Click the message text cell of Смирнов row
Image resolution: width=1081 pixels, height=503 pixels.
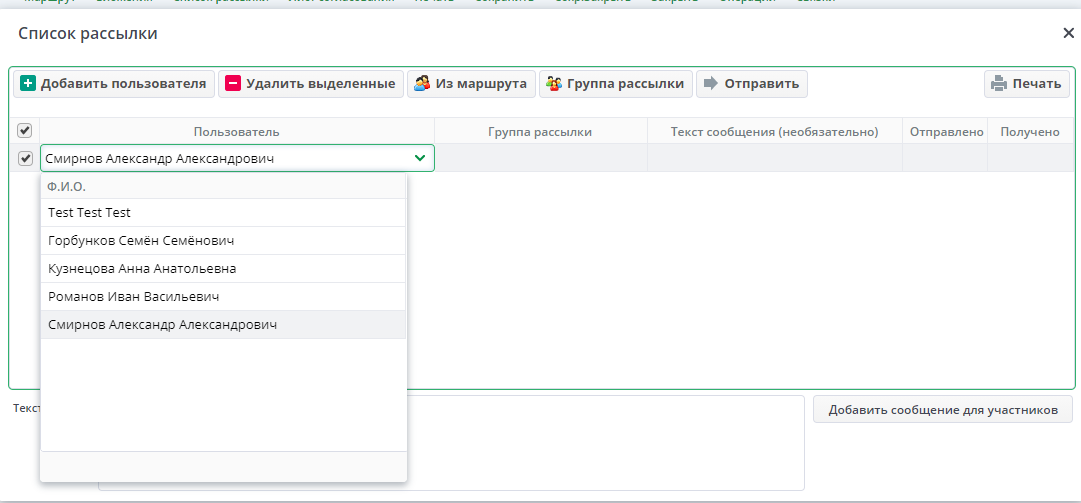[774, 158]
